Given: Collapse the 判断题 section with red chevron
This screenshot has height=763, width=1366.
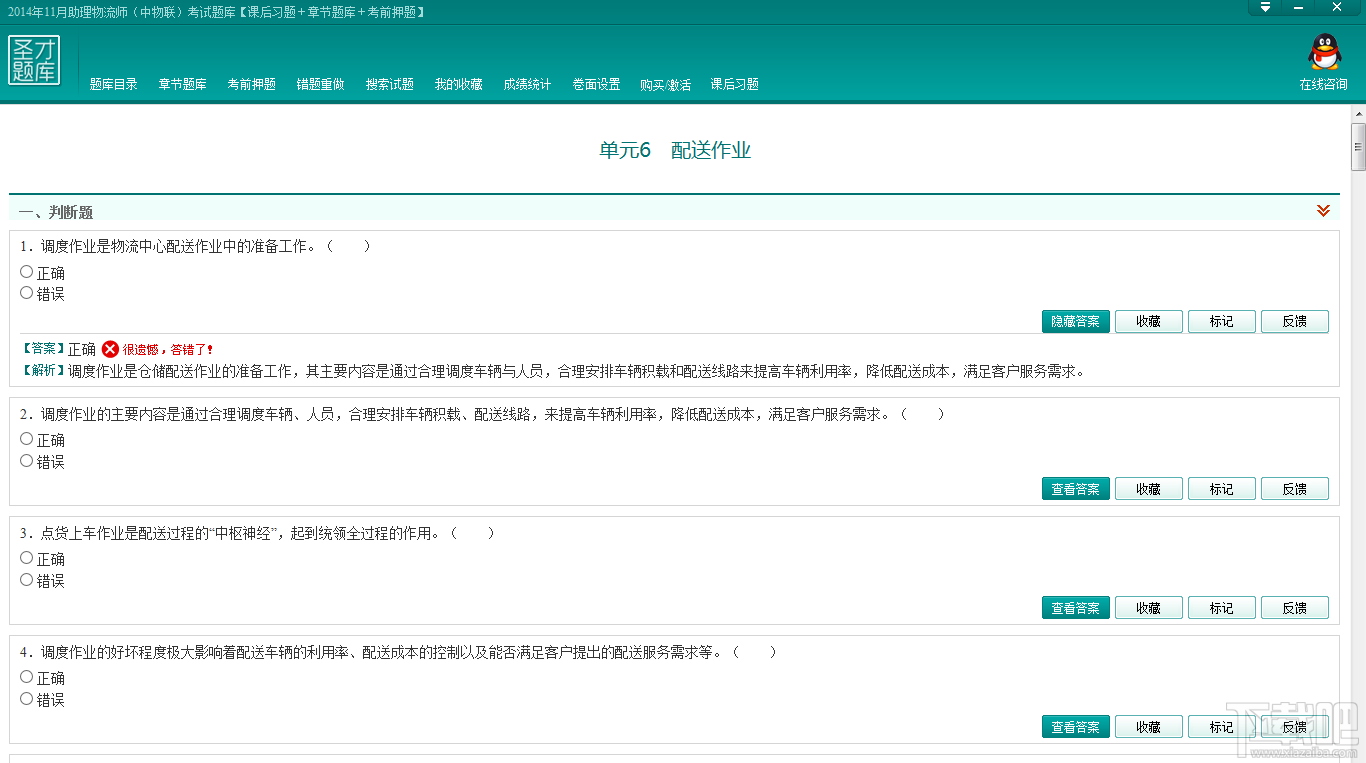Looking at the screenshot, I should [1323, 210].
